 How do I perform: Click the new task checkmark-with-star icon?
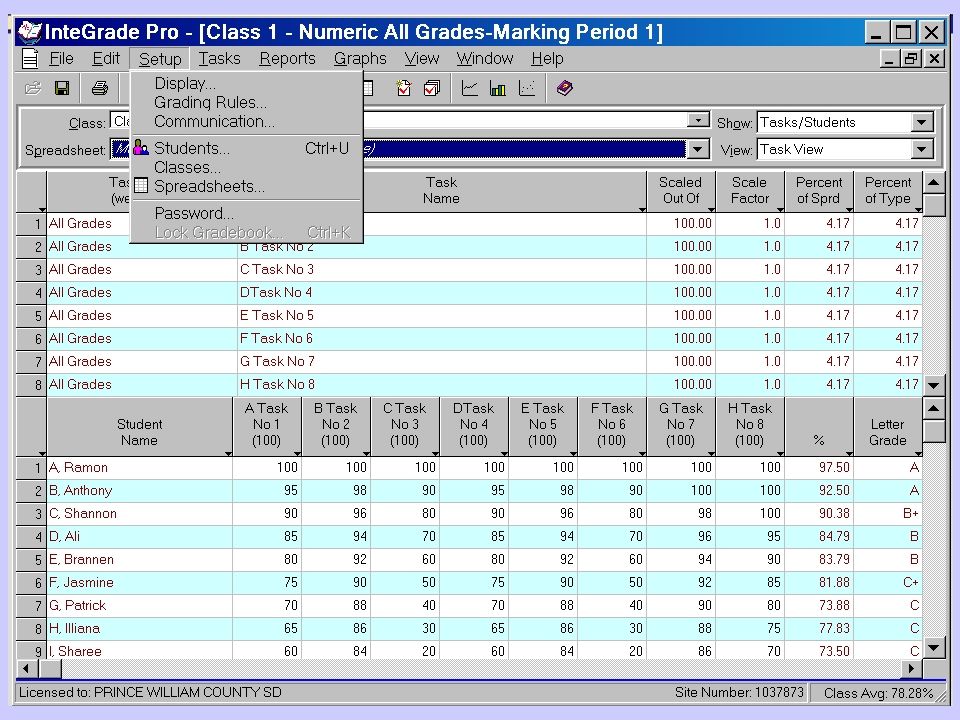[x=403, y=88]
